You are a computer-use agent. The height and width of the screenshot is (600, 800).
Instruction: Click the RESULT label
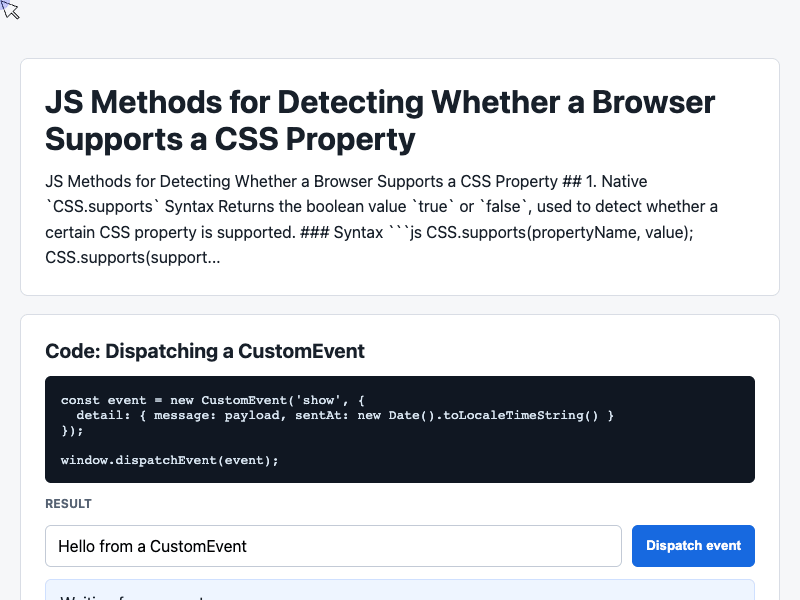[68, 504]
